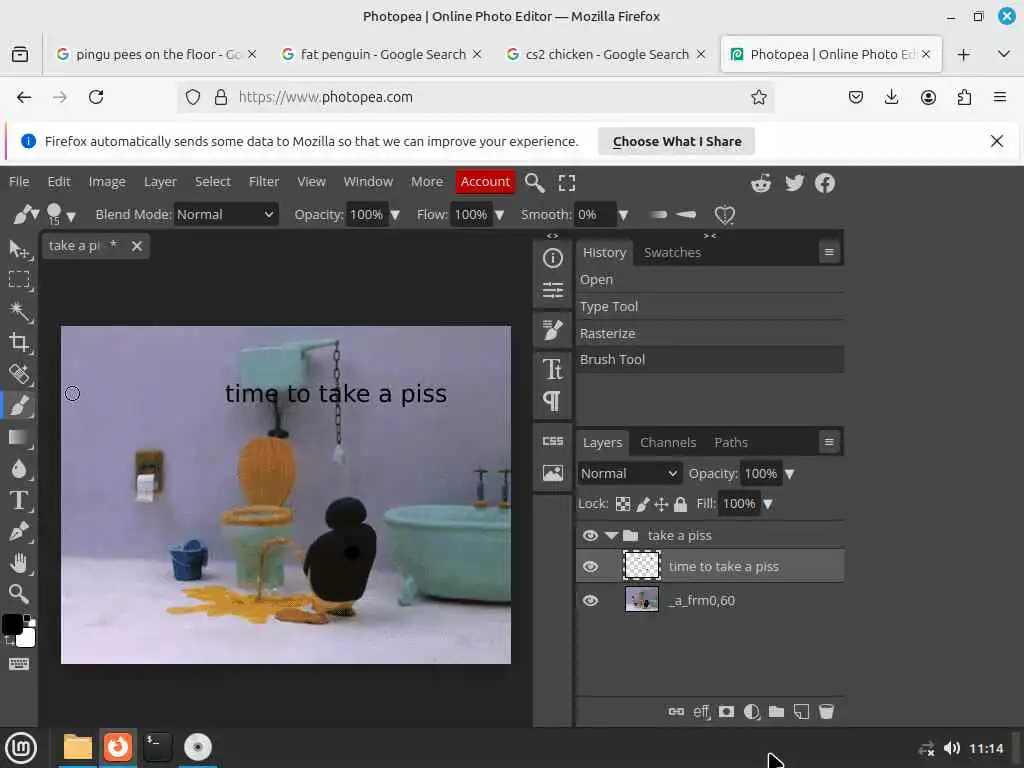Expand the layer Fill arrow

[x=767, y=504]
